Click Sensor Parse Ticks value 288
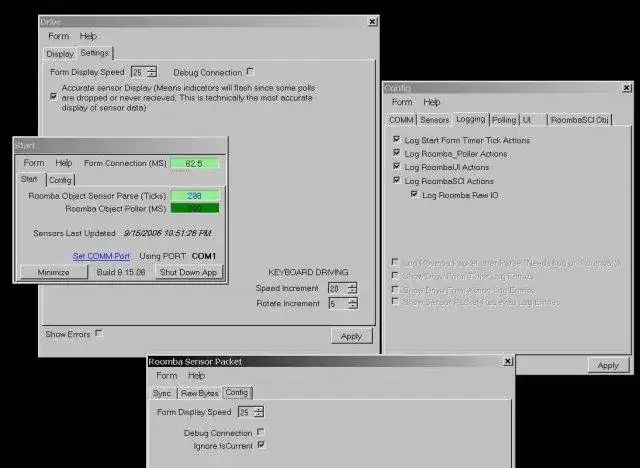640x468 pixels. 195,196
